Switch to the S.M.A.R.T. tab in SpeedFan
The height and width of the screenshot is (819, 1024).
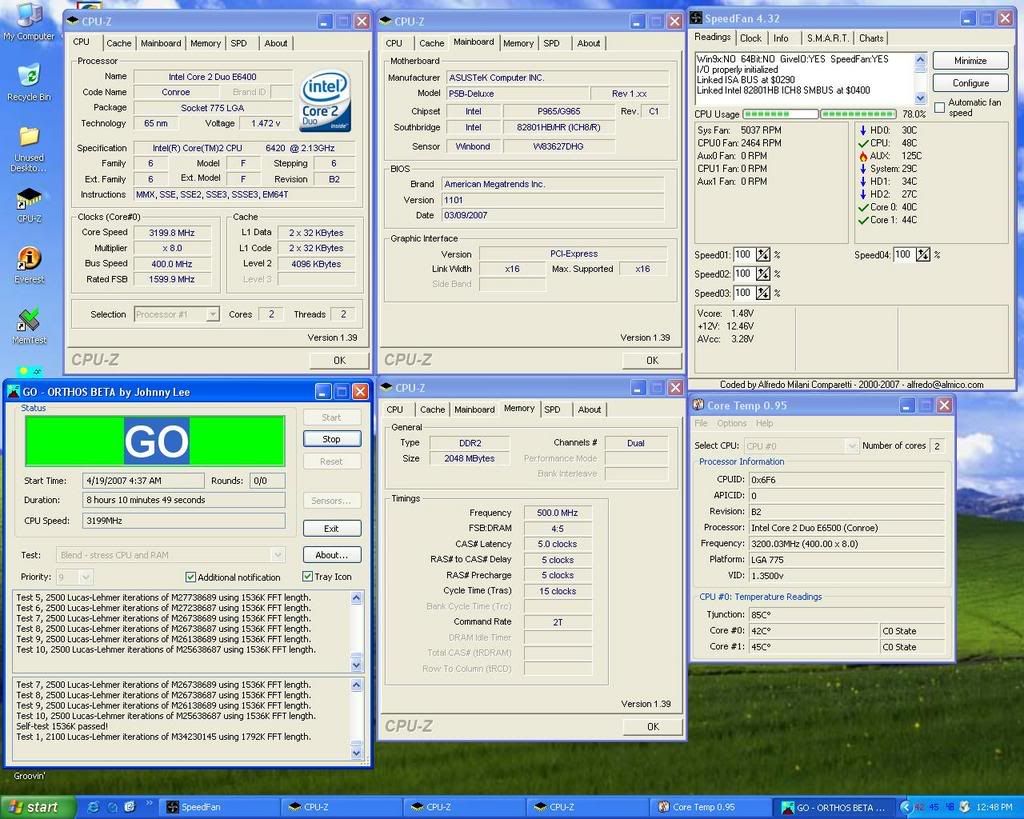[828, 38]
